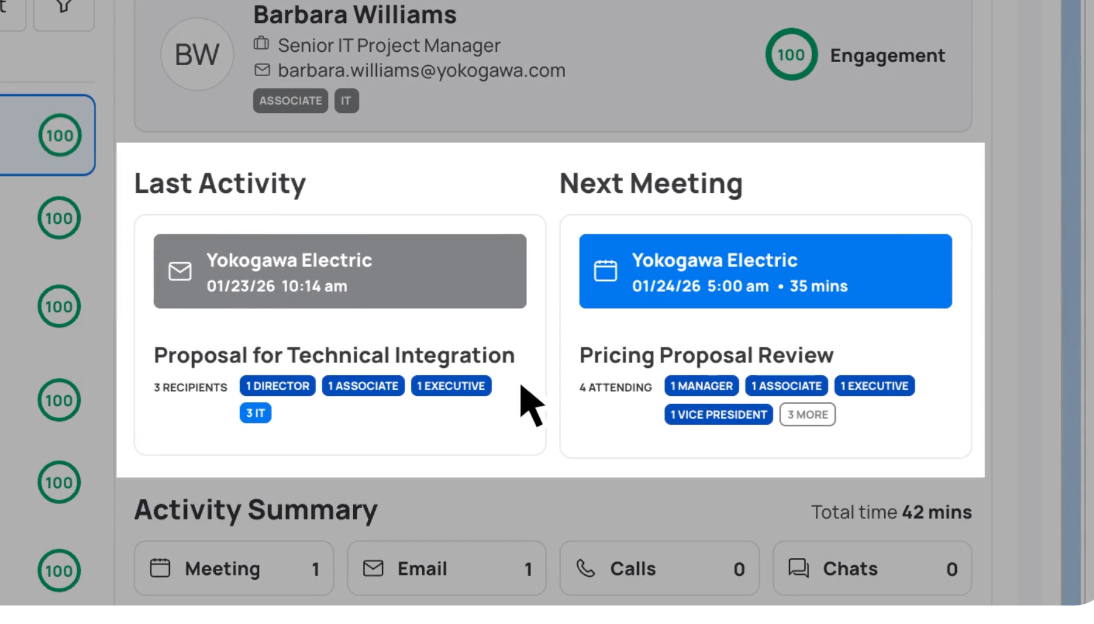This screenshot has height=624, width=1094.
Task: Click the Next Meeting heading
Action: click(x=651, y=184)
